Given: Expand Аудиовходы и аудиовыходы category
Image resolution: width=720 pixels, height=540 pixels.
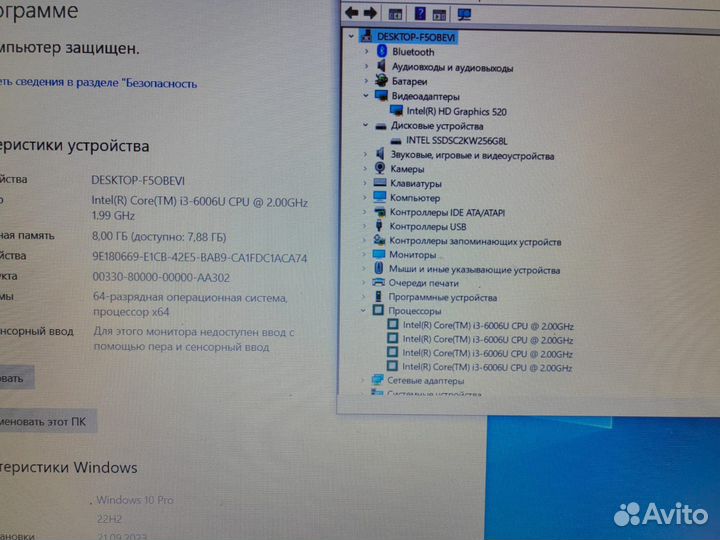Looking at the screenshot, I should pyautogui.click(x=366, y=66).
